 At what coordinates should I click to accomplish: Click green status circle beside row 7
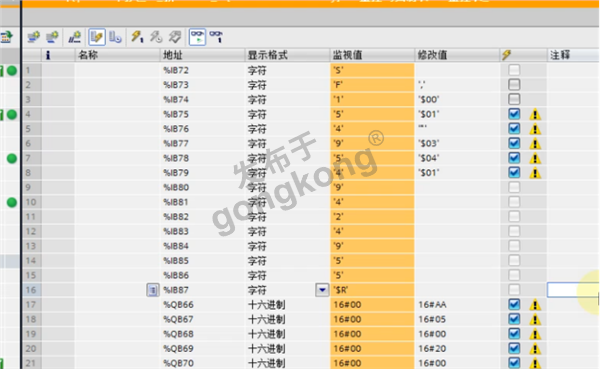[x=12, y=158]
